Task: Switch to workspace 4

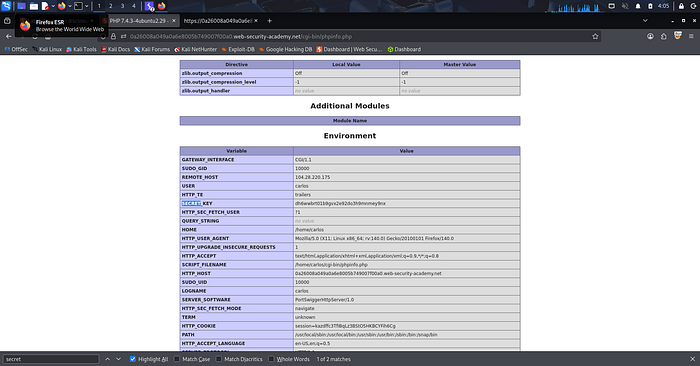Action: click(x=134, y=6)
